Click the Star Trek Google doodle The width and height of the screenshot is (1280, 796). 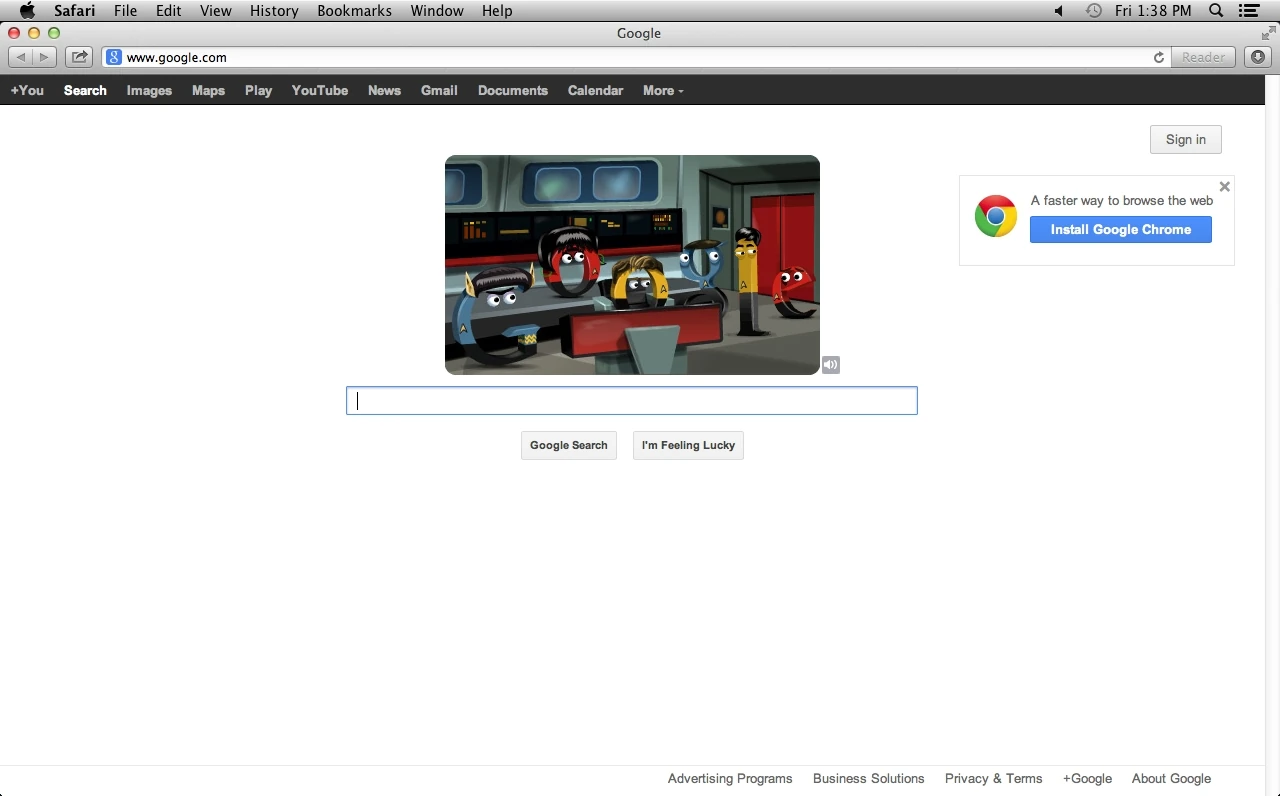click(x=632, y=265)
